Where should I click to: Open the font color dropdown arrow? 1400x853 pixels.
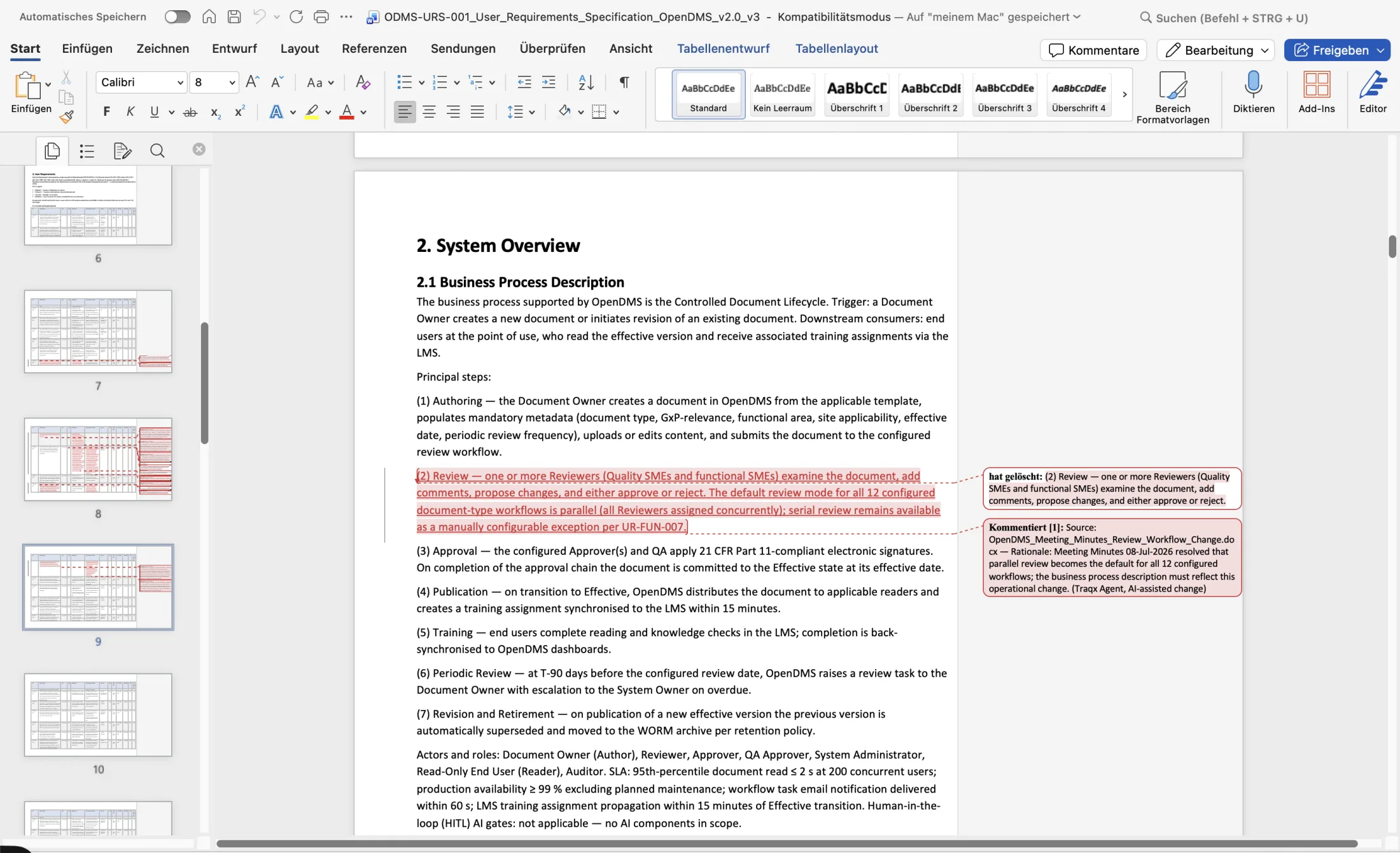[363, 113]
